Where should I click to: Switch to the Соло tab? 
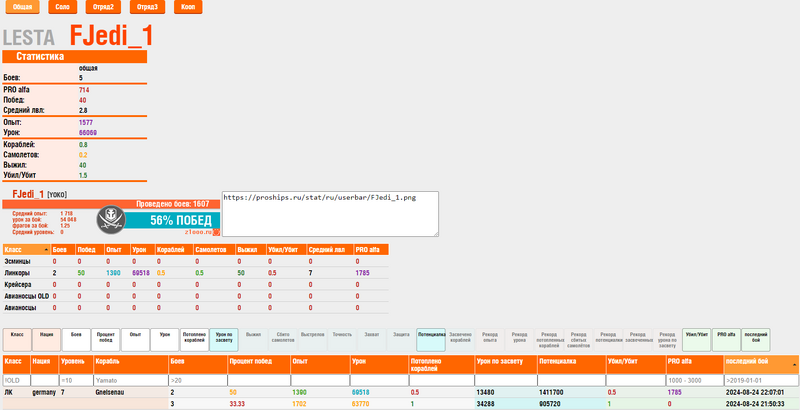tap(62, 7)
